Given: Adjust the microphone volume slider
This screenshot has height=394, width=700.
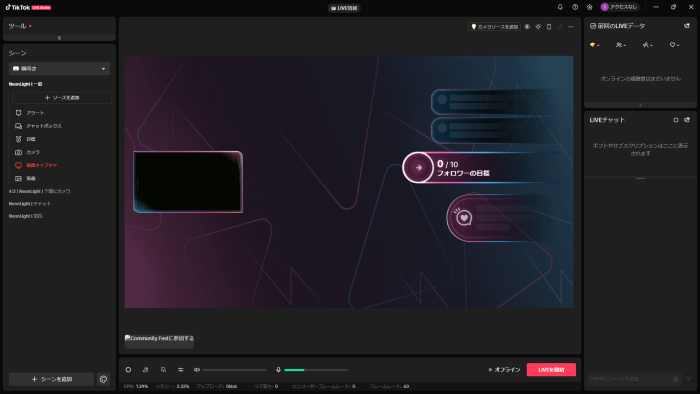Looking at the screenshot, I should click(x=316, y=370).
